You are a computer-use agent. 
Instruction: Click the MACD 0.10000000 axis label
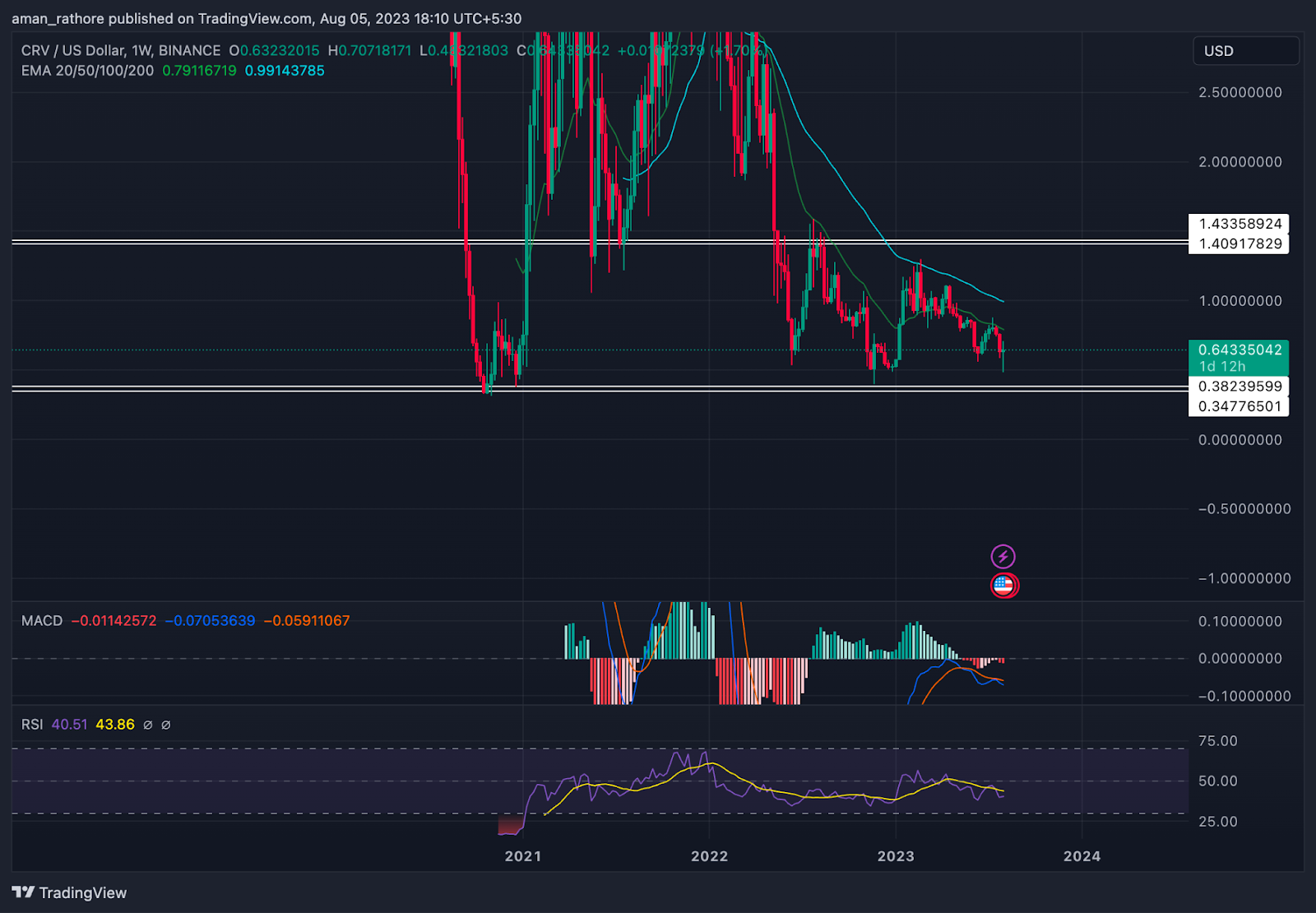tap(1240, 622)
